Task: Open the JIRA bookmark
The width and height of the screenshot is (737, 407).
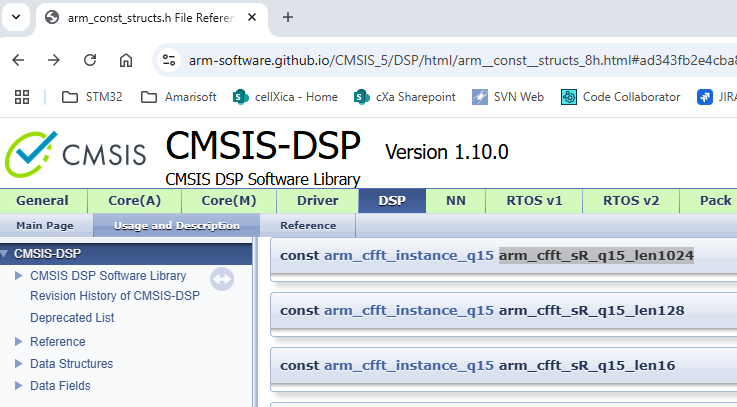Action: click(716, 97)
